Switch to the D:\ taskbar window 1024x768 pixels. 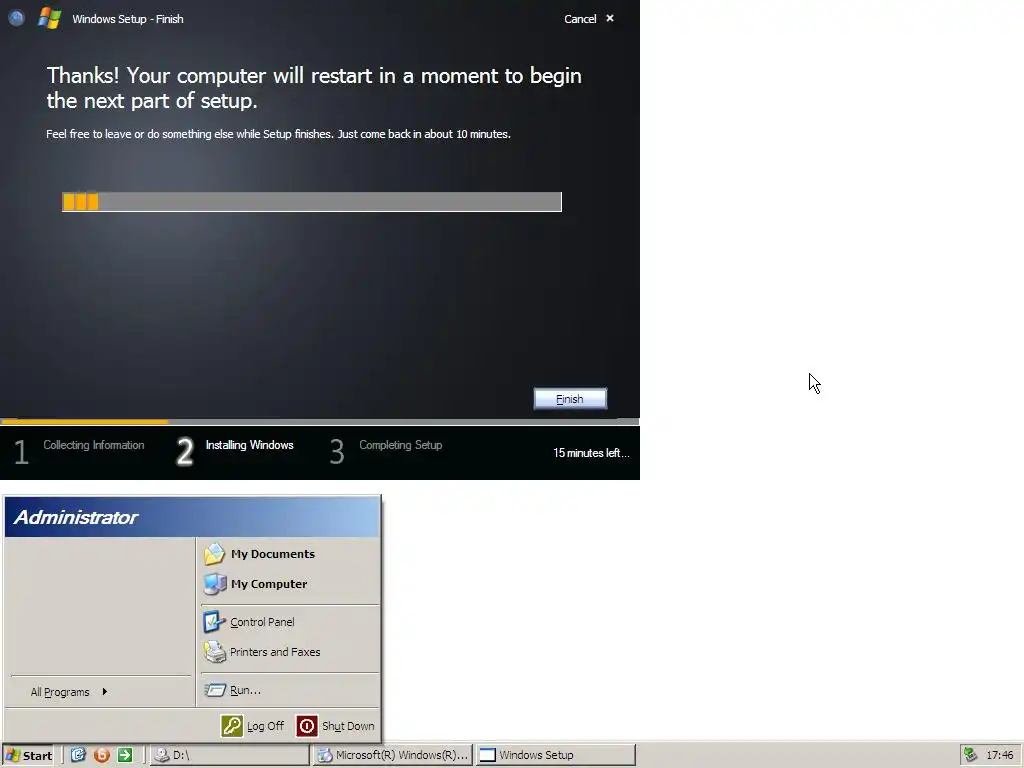click(230, 755)
